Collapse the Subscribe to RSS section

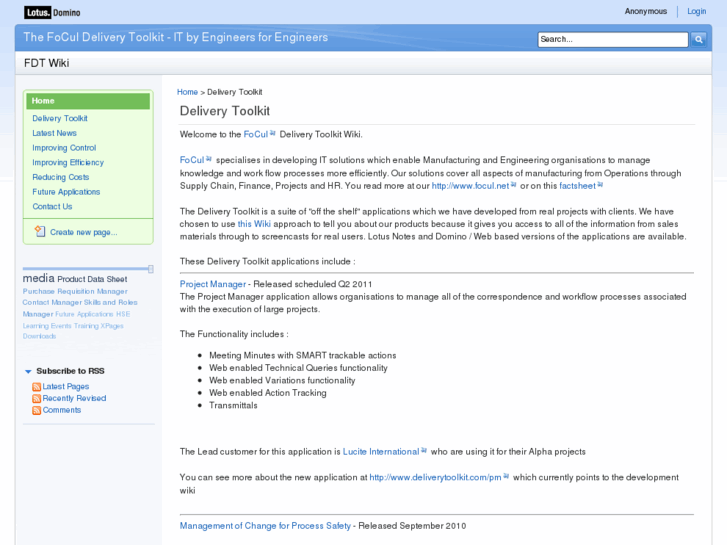tap(28, 372)
